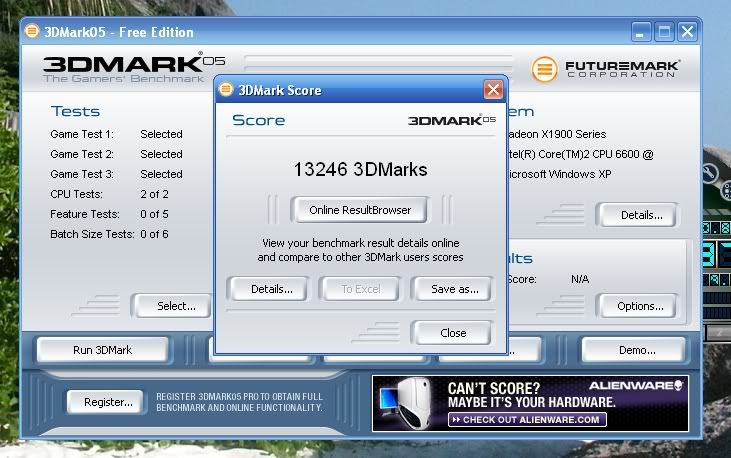The height and width of the screenshot is (458, 731).
Task: Click the 3DMark Score dialog title icon
Action: [226, 90]
